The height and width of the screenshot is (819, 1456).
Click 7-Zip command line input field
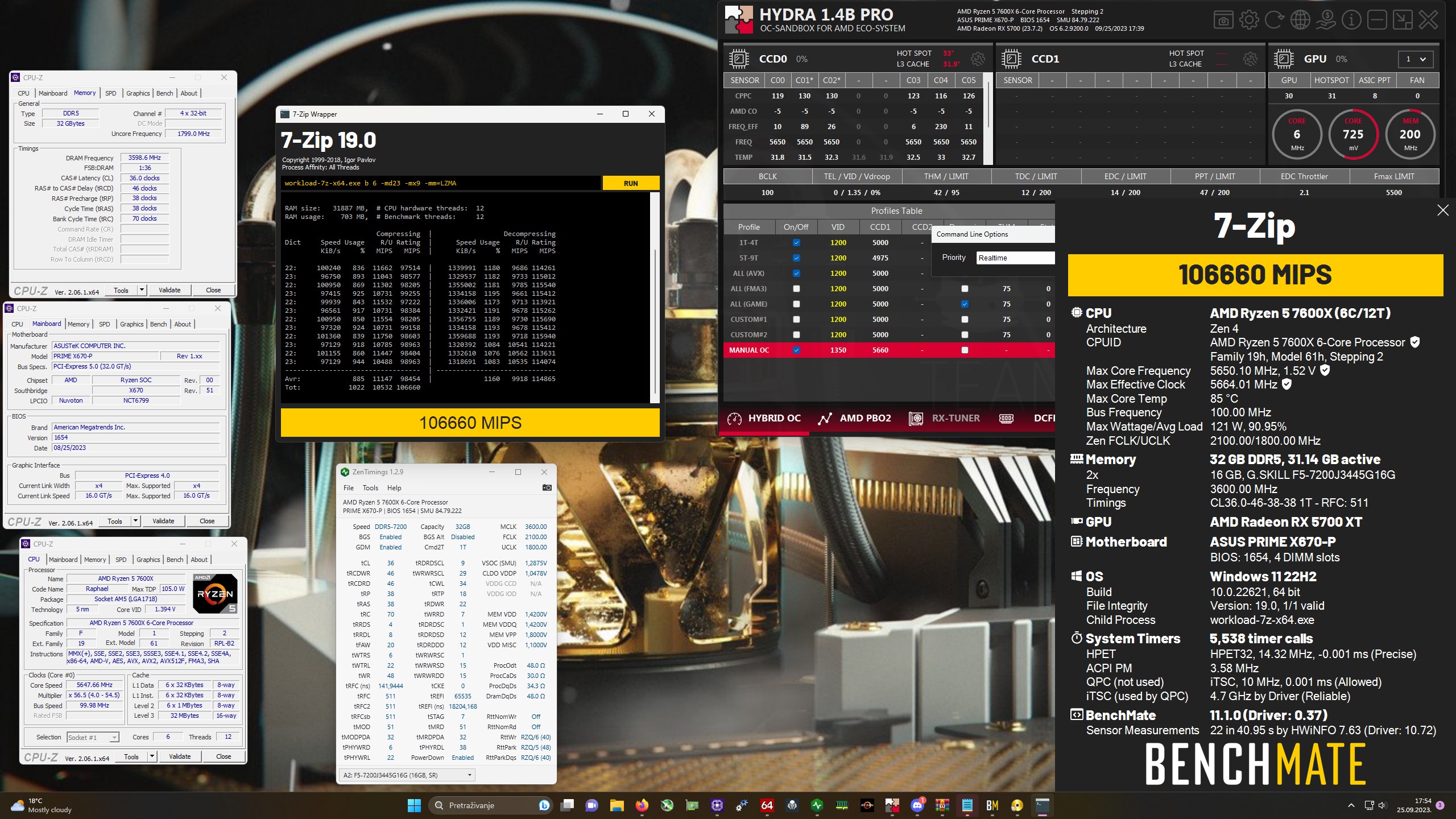pos(441,183)
